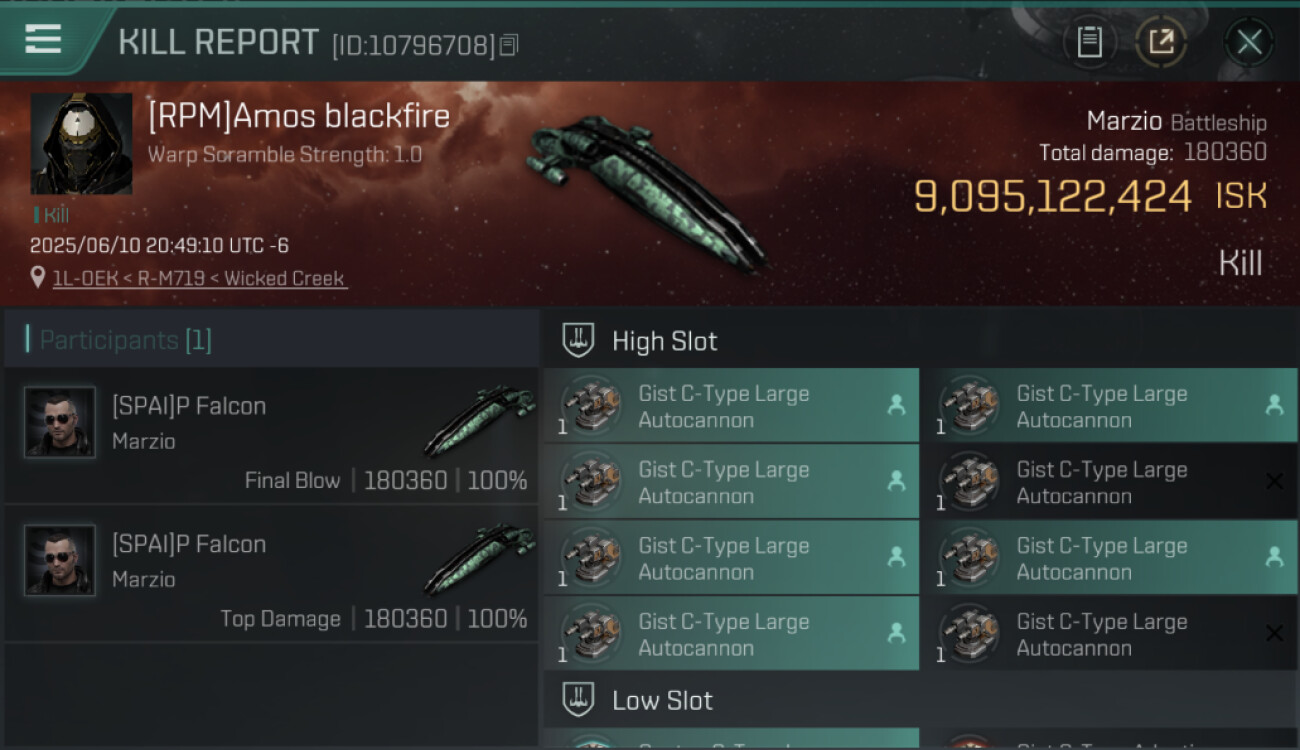Click X mark on second-row right autocannon

tap(1274, 482)
